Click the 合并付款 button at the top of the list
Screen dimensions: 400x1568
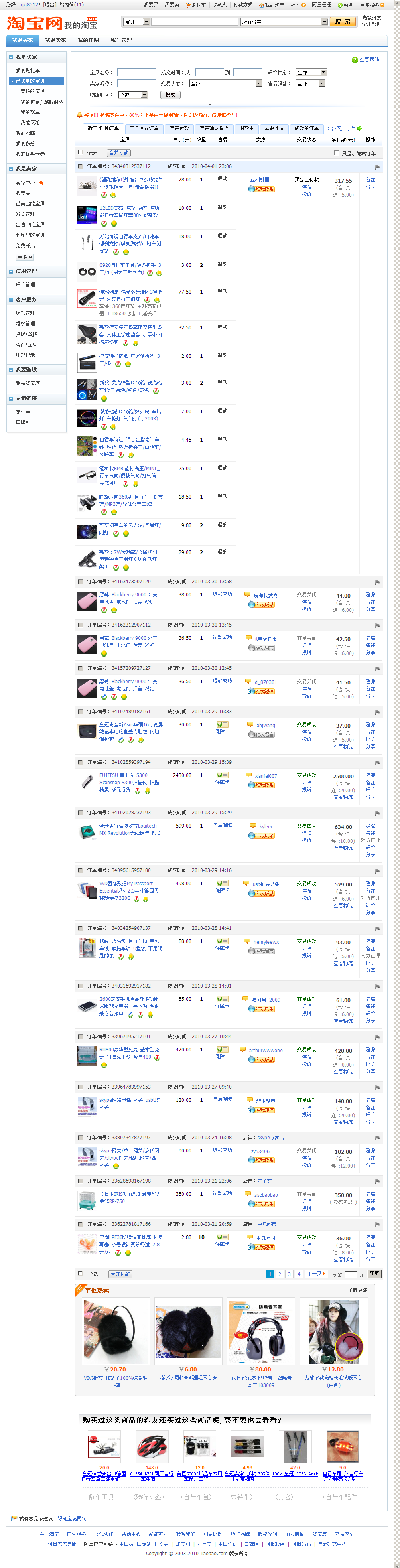(x=119, y=153)
